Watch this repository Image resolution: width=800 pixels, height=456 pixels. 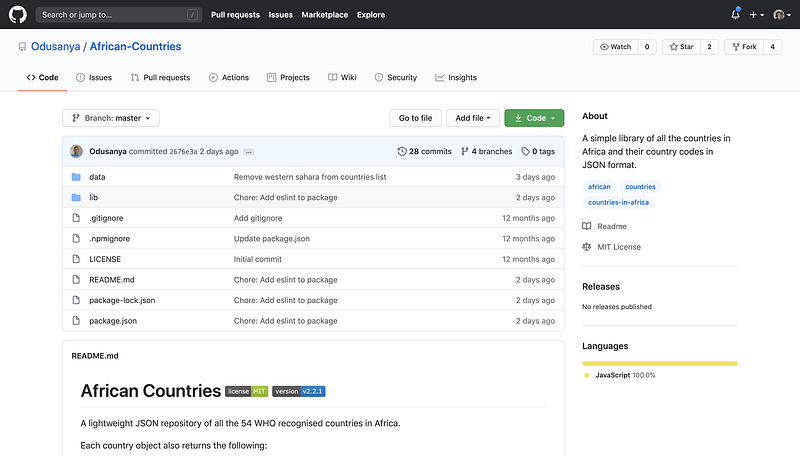(615, 47)
